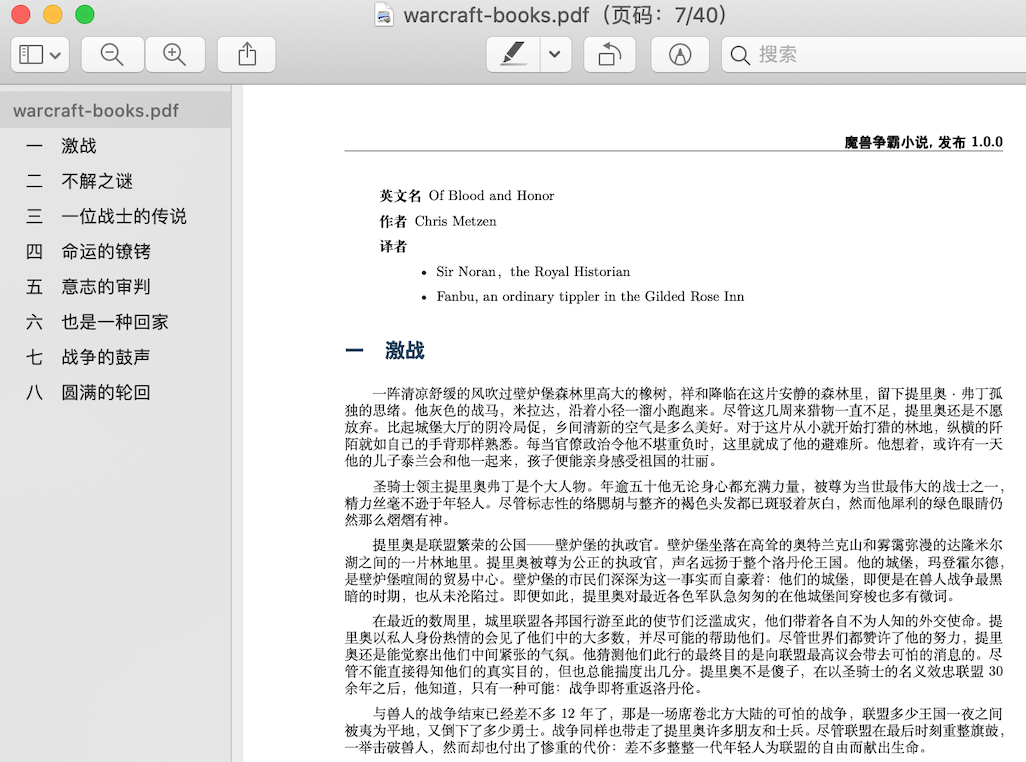Go to chapter 一 激战 in outline
This screenshot has width=1026, height=762.
tap(115, 145)
